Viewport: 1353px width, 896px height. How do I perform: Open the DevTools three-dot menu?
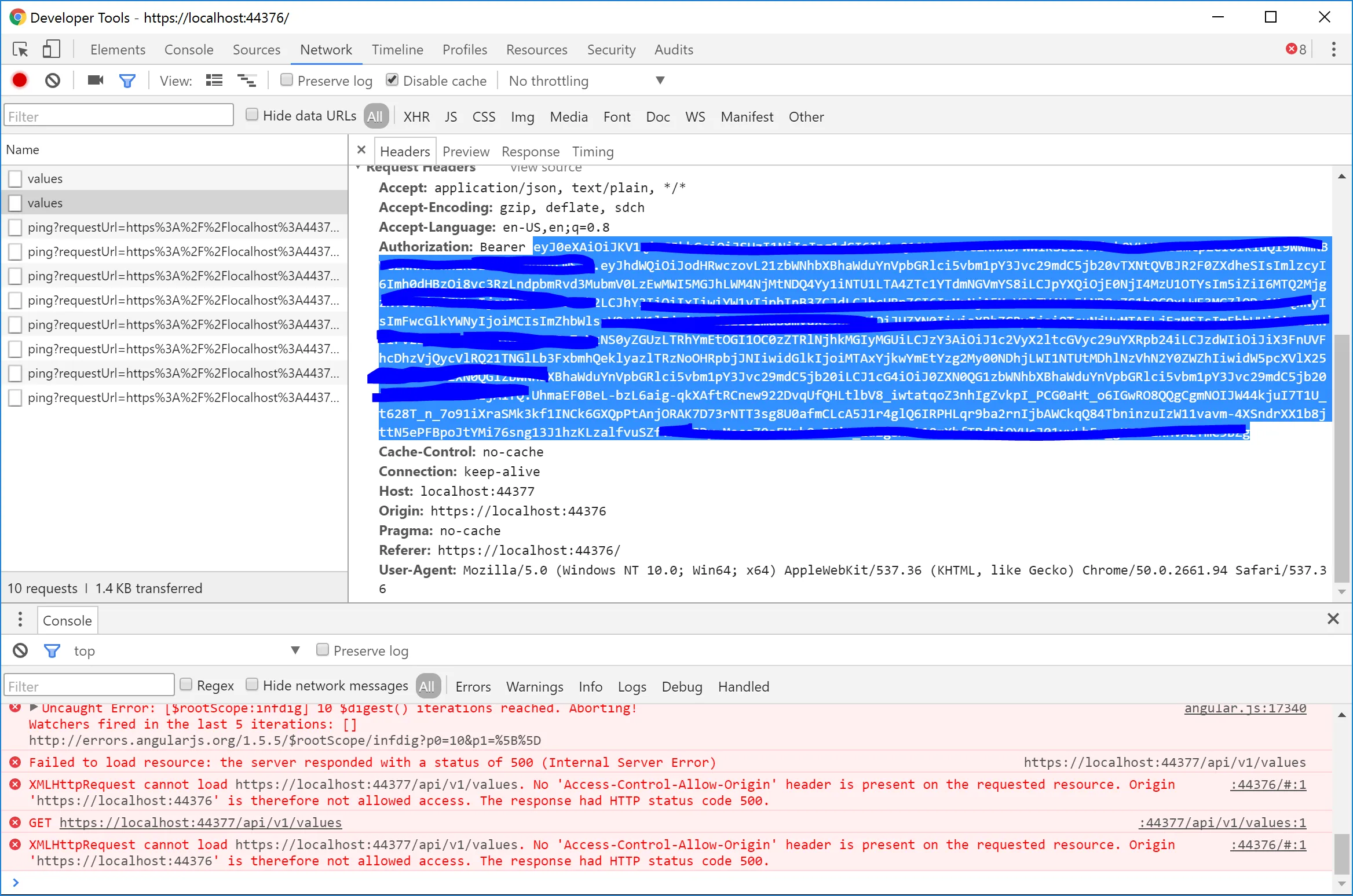click(x=1333, y=50)
